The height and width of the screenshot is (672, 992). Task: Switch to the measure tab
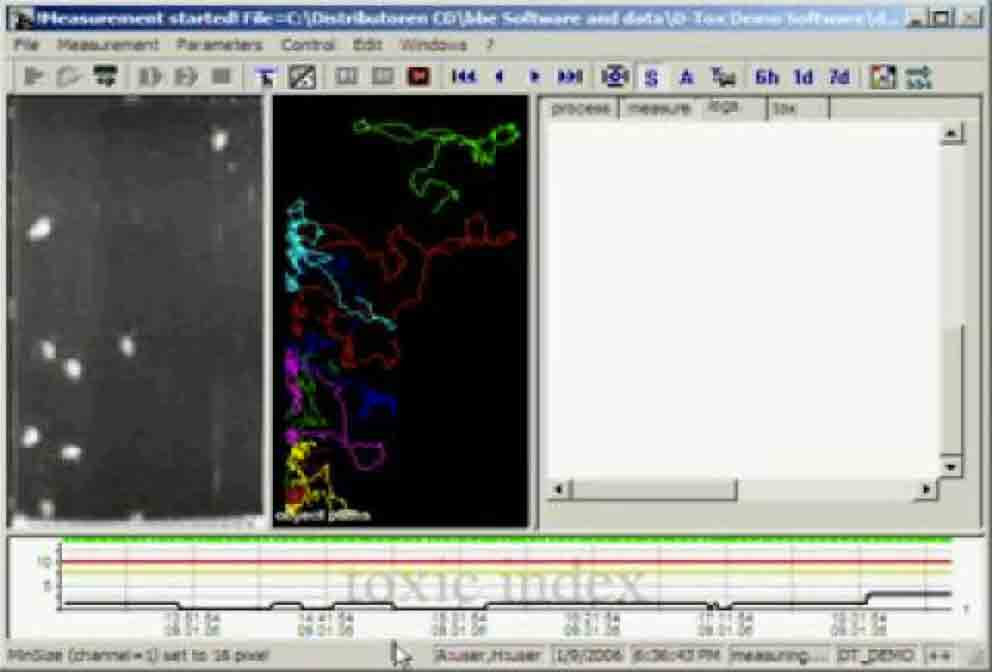(659, 108)
